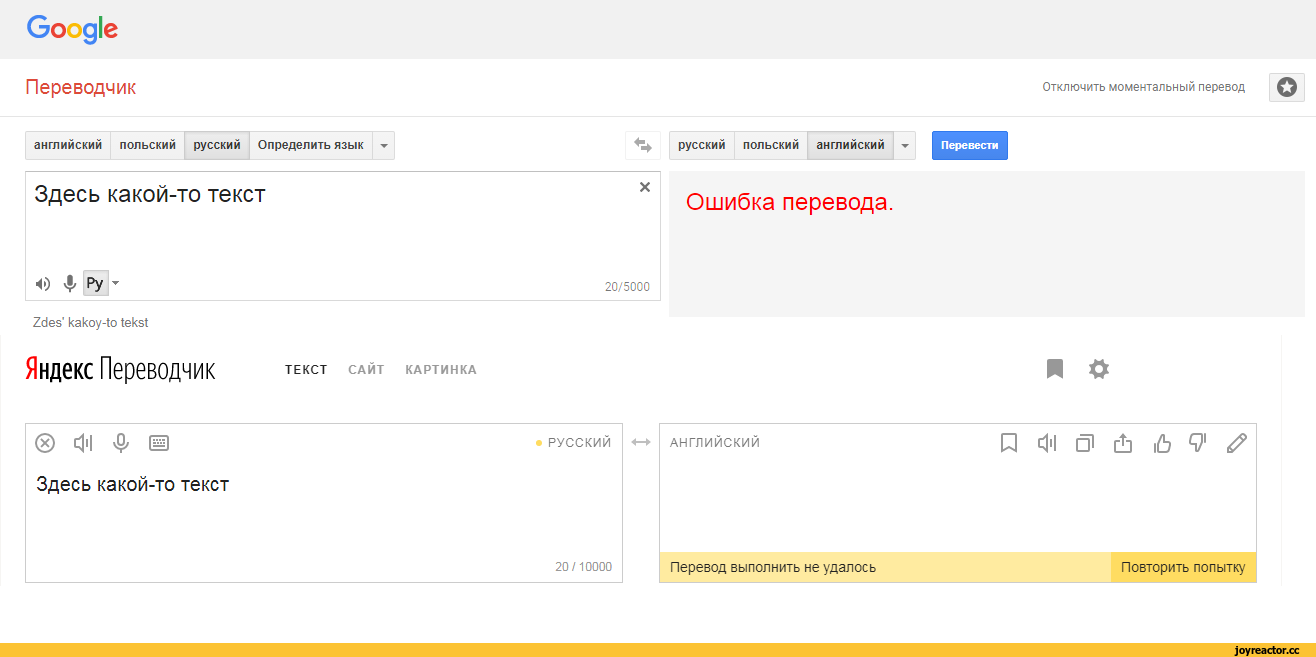The height and width of the screenshot is (657, 1316).
Task: Select русский as the target language
Action: [x=702, y=146]
